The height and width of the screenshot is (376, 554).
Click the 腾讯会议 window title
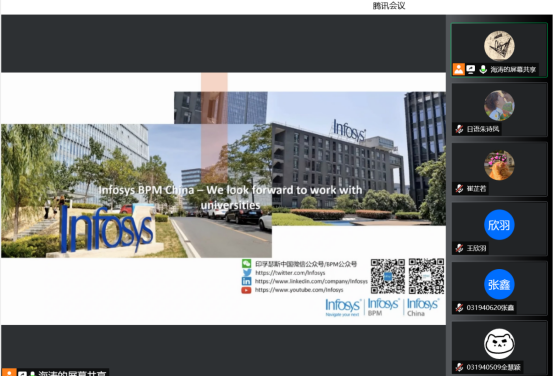click(389, 6)
